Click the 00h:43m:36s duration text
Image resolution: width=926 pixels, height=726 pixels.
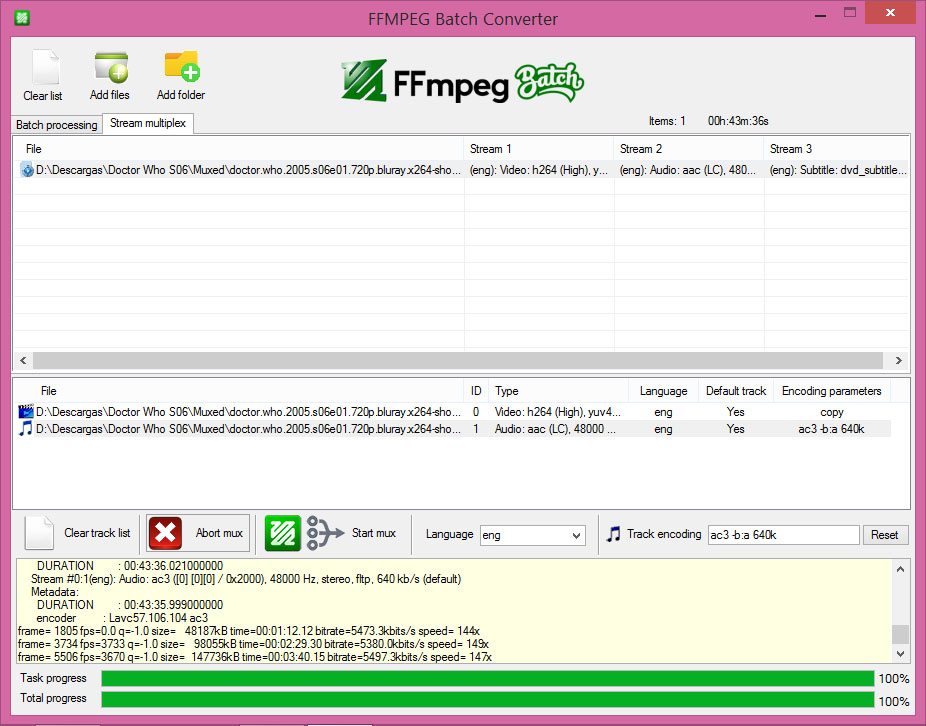click(x=738, y=121)
